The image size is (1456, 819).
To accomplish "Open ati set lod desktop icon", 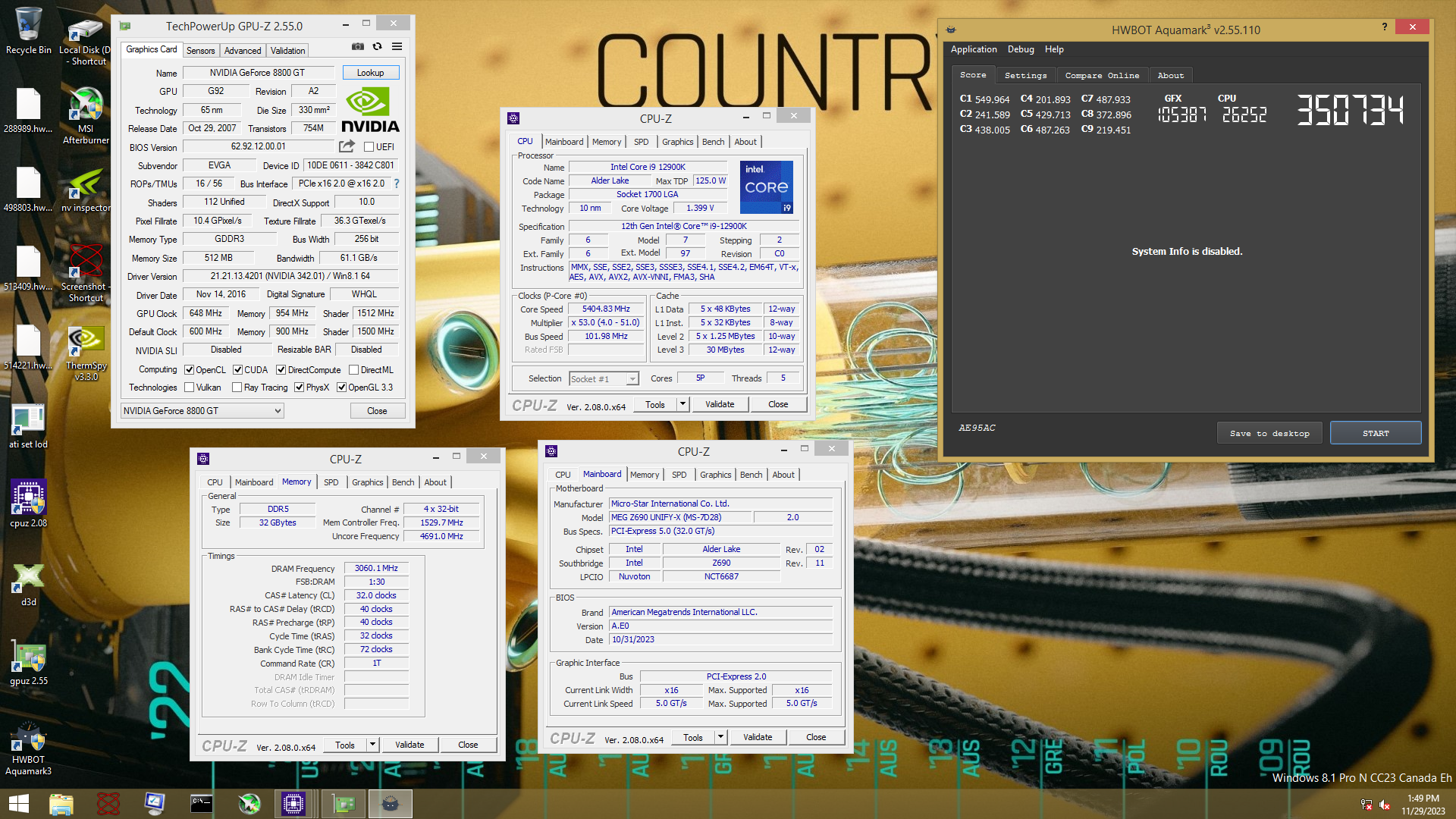I will click(29, 426).
